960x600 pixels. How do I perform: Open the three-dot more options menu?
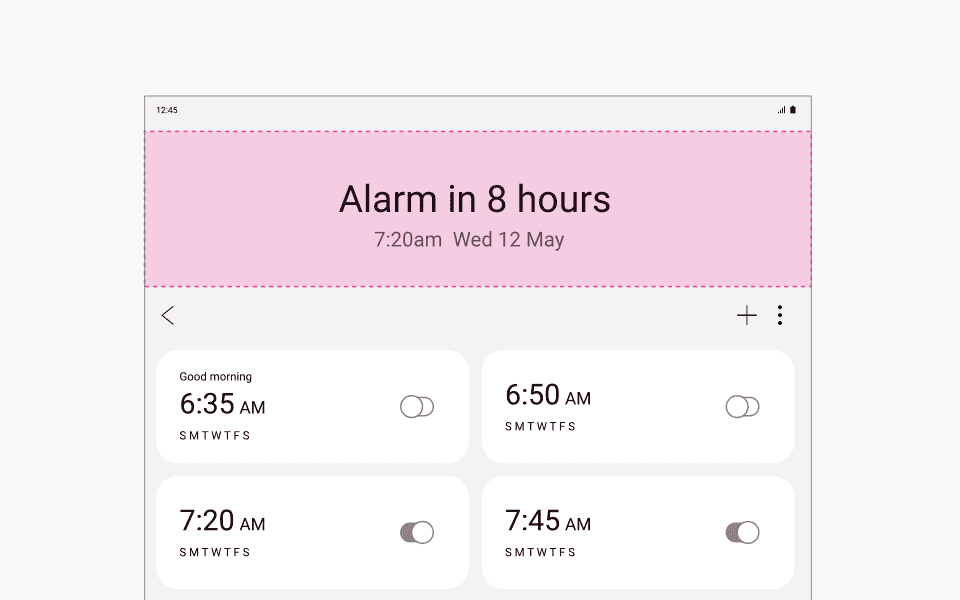point(779,315)
